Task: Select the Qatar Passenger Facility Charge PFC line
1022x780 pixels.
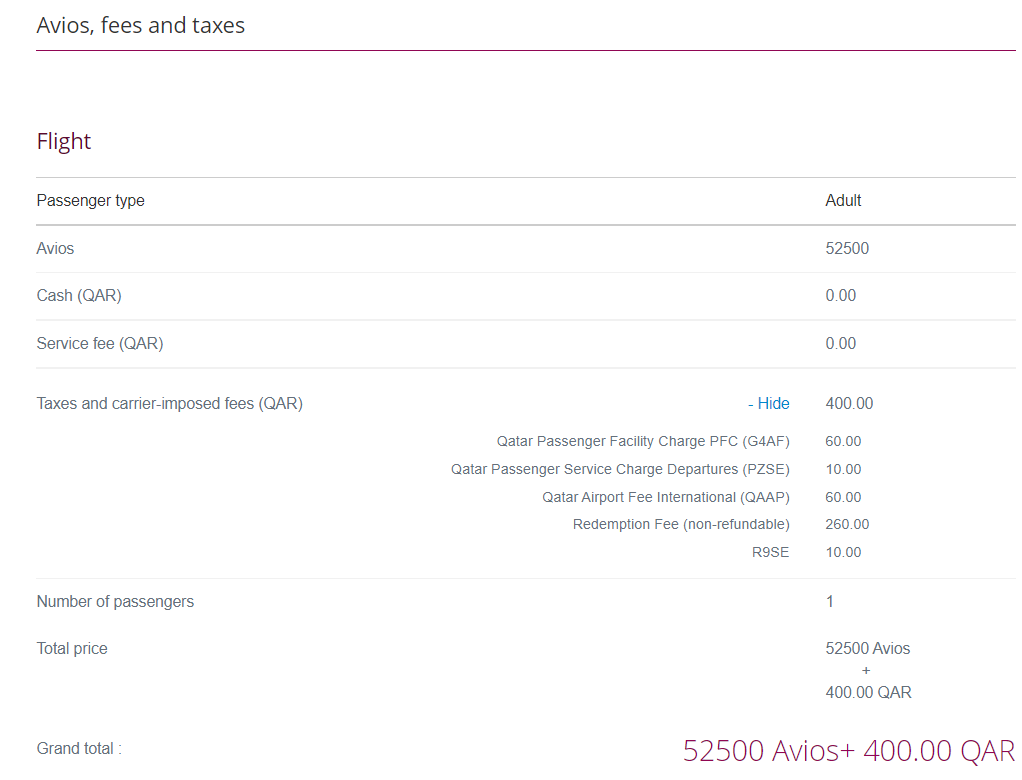Action: 643,441
